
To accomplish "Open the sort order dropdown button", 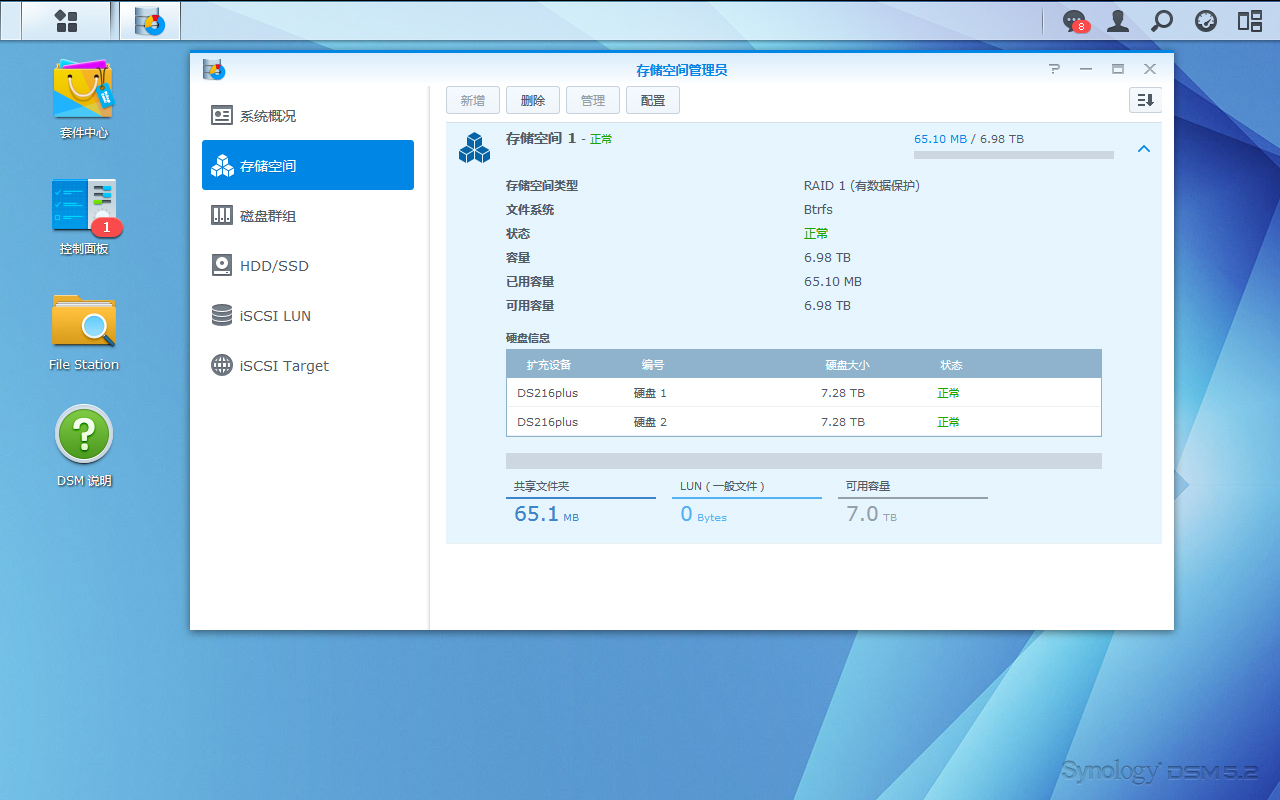I will tap(1145, 100).
